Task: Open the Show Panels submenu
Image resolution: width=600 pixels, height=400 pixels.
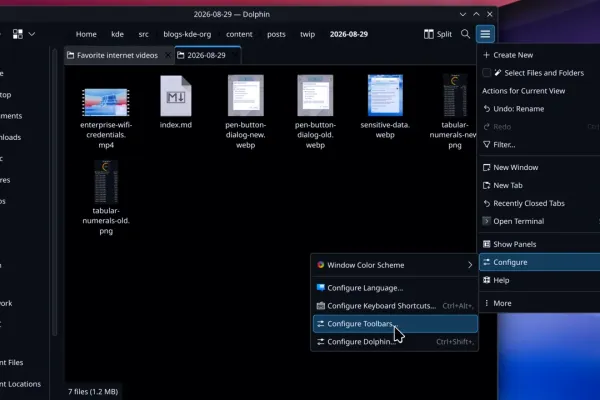Action: [540, 244]
